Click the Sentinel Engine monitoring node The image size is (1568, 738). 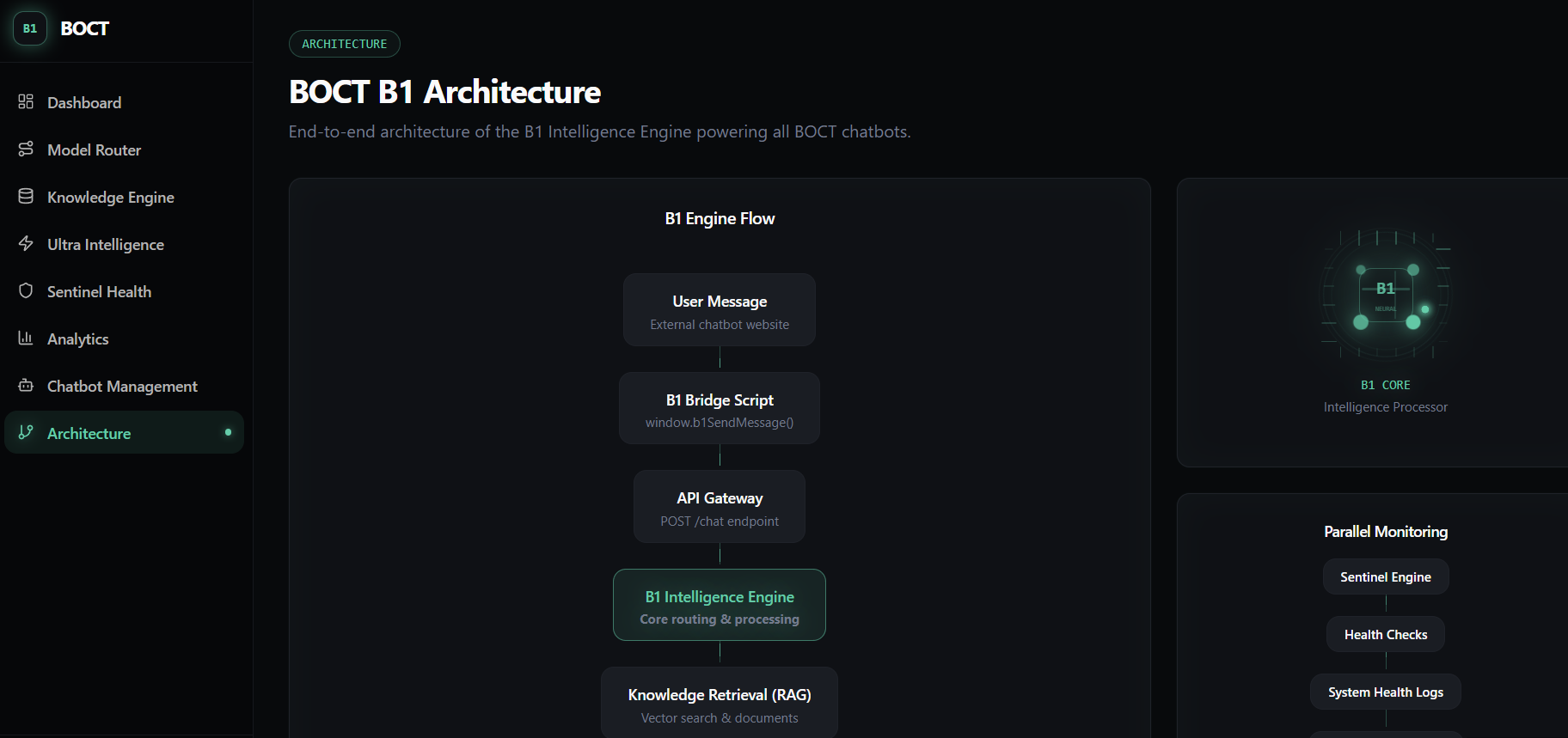(1386, 576)
